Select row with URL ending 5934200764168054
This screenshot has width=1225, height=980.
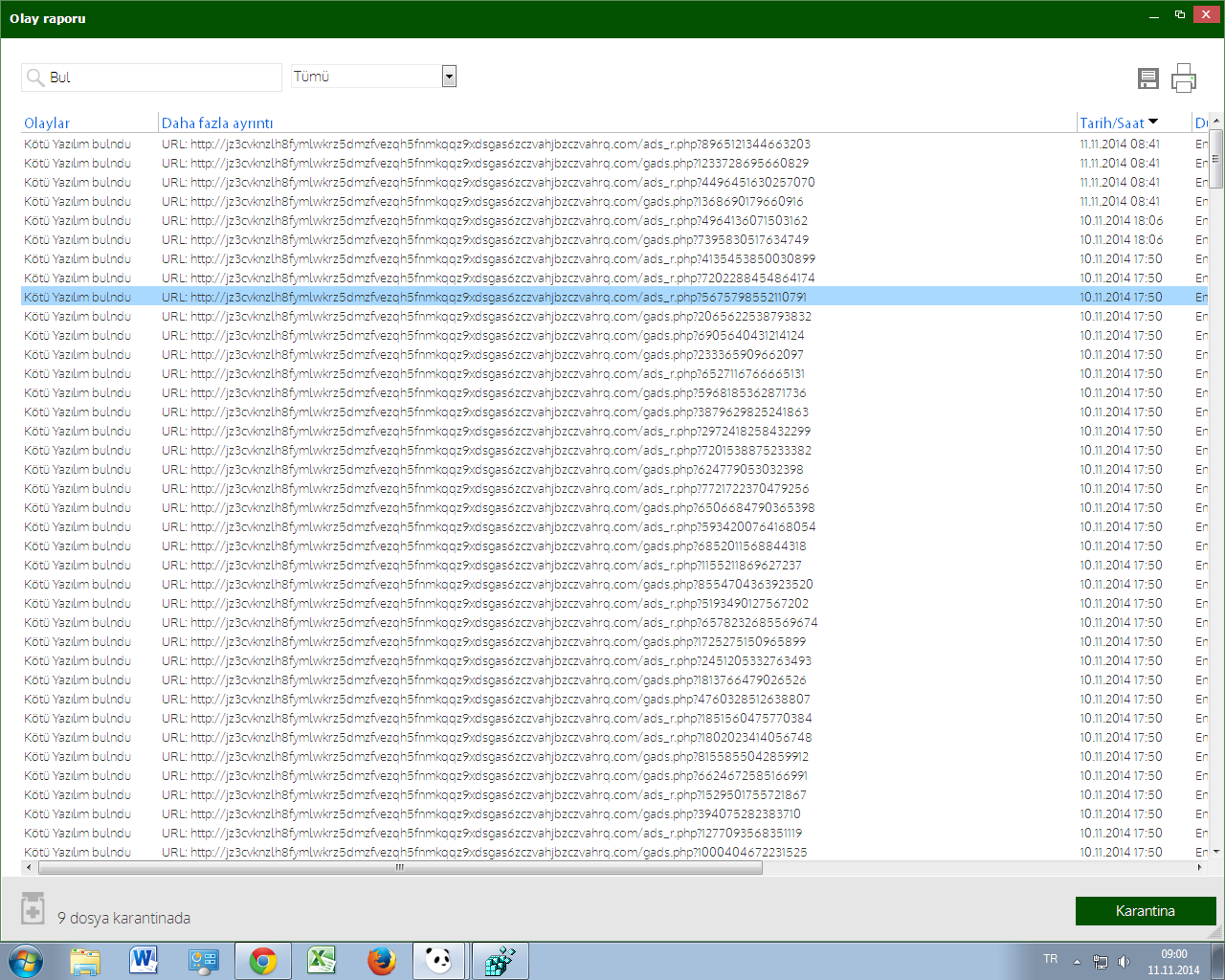pyautogui.click(x=613, y=526)
